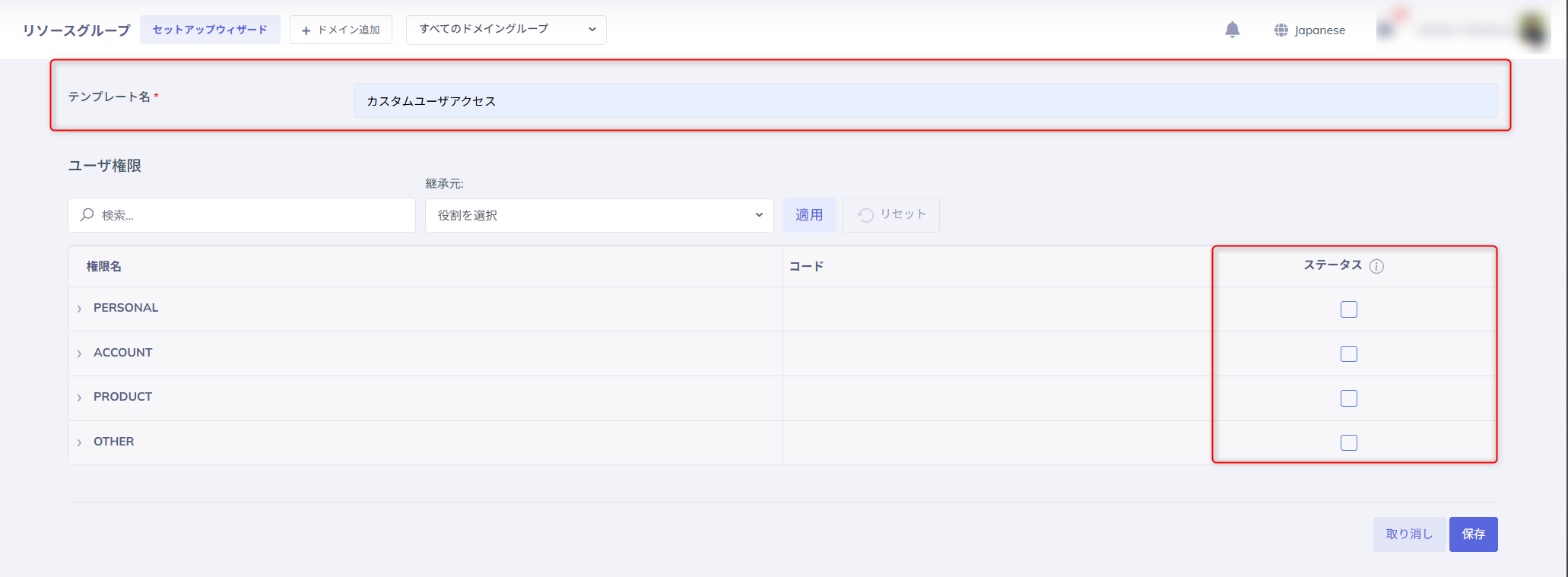Open the 役割を選択 role dropdown
Image resolution: width=1568 pixels, height=577 pixels.
(x=598, y=215)
